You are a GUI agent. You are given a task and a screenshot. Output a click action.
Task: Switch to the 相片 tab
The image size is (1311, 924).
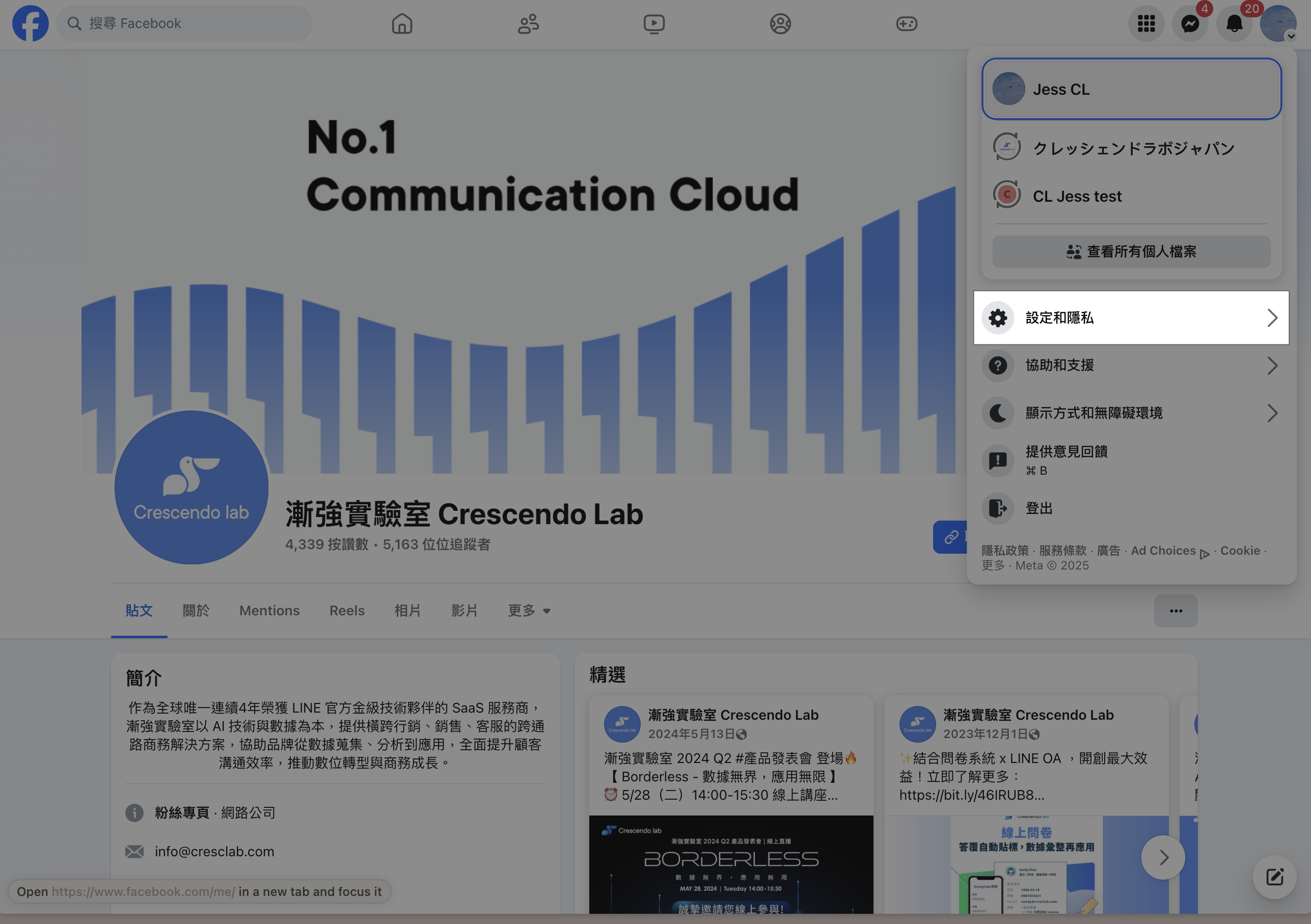407,610
